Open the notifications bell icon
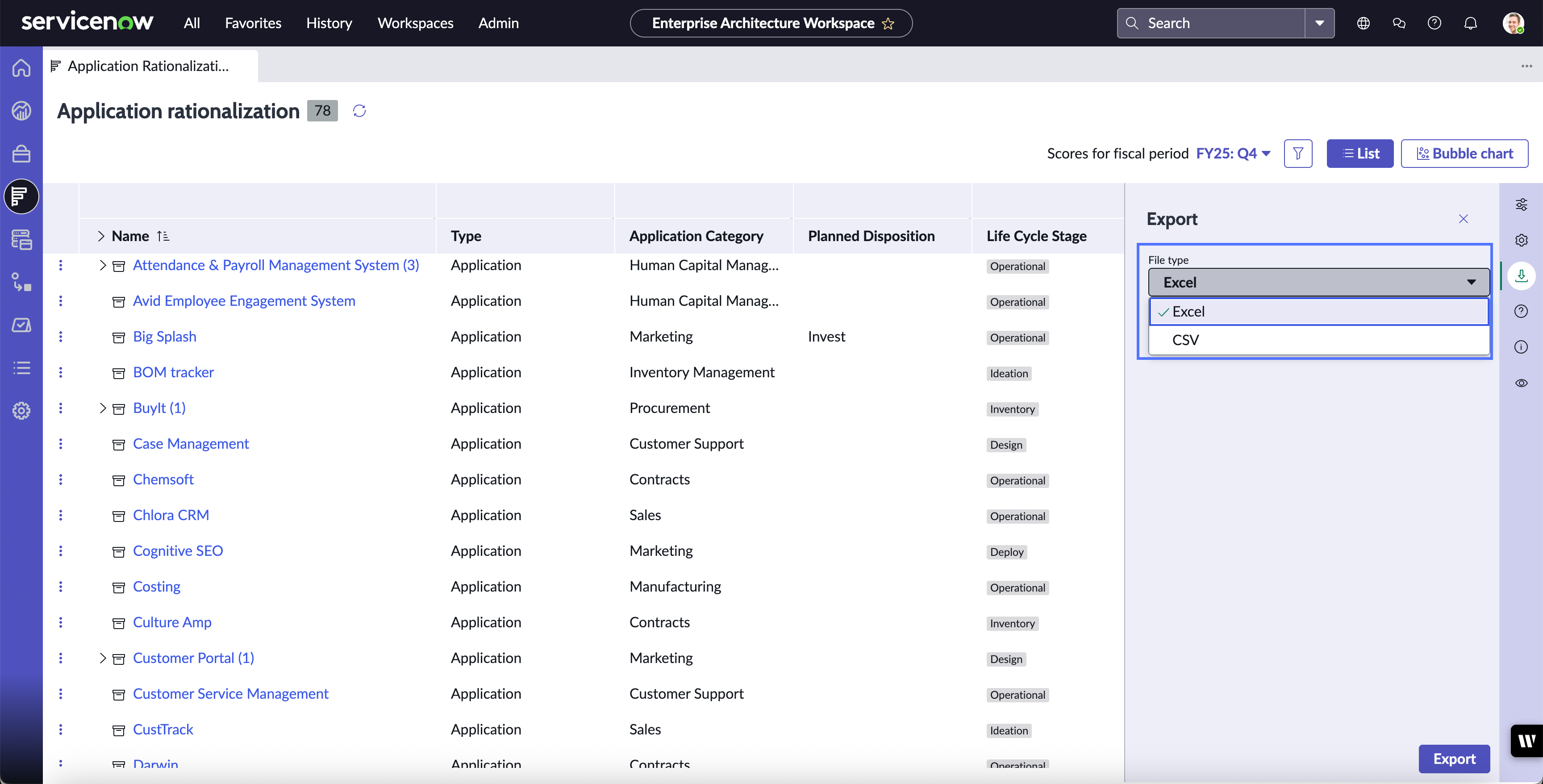The image size is (1543, 784). [1471, 23]
